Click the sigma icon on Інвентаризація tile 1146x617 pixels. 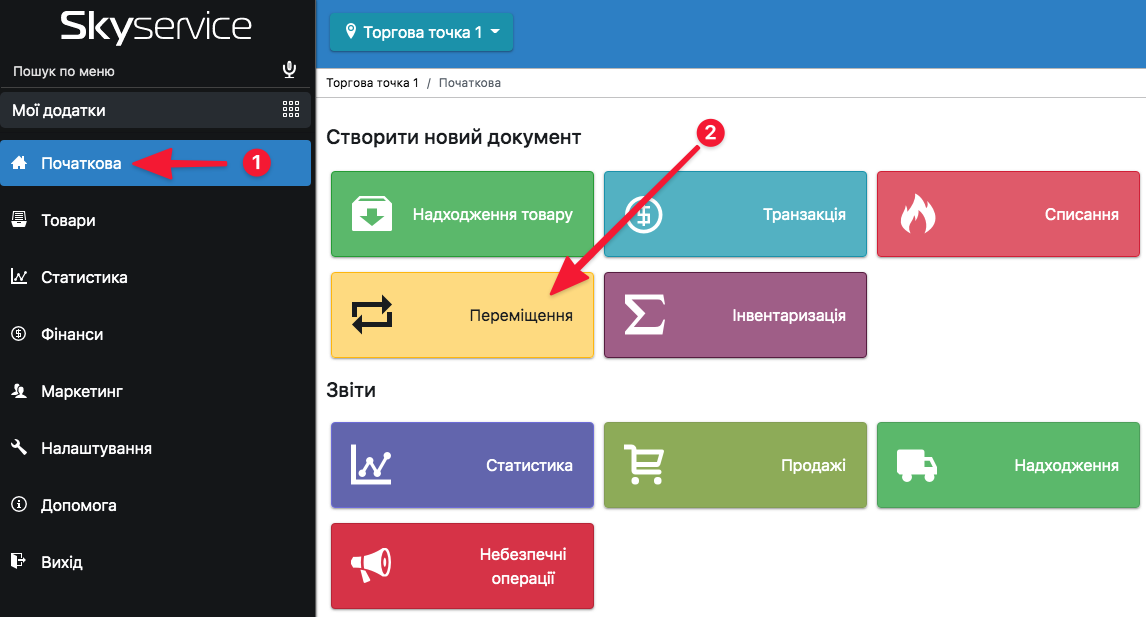click(x=645, y=315)
